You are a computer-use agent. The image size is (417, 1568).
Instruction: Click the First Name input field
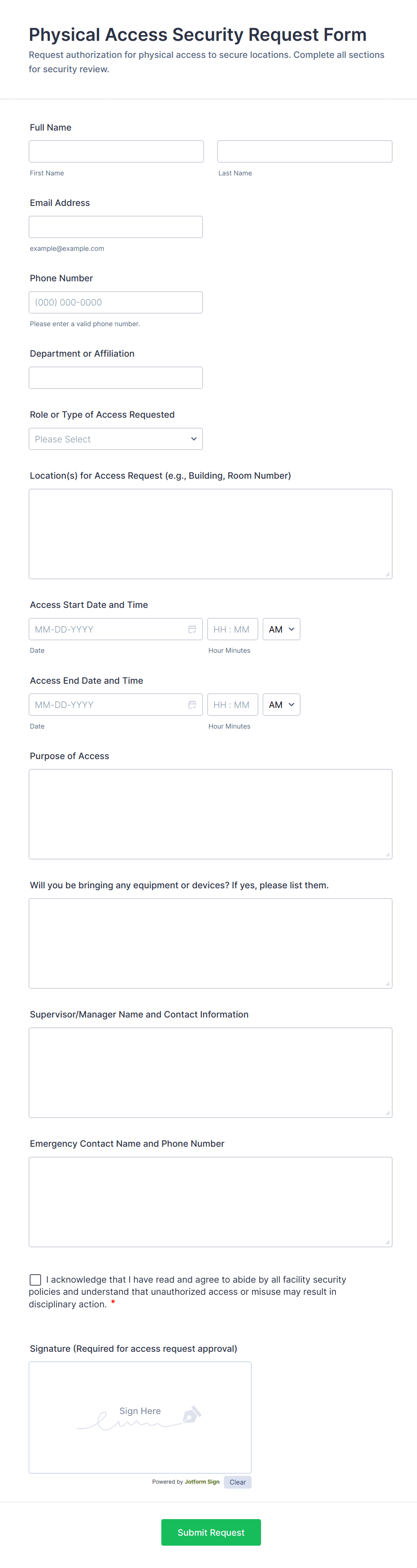pyautogui.click(x=116, y=152)
